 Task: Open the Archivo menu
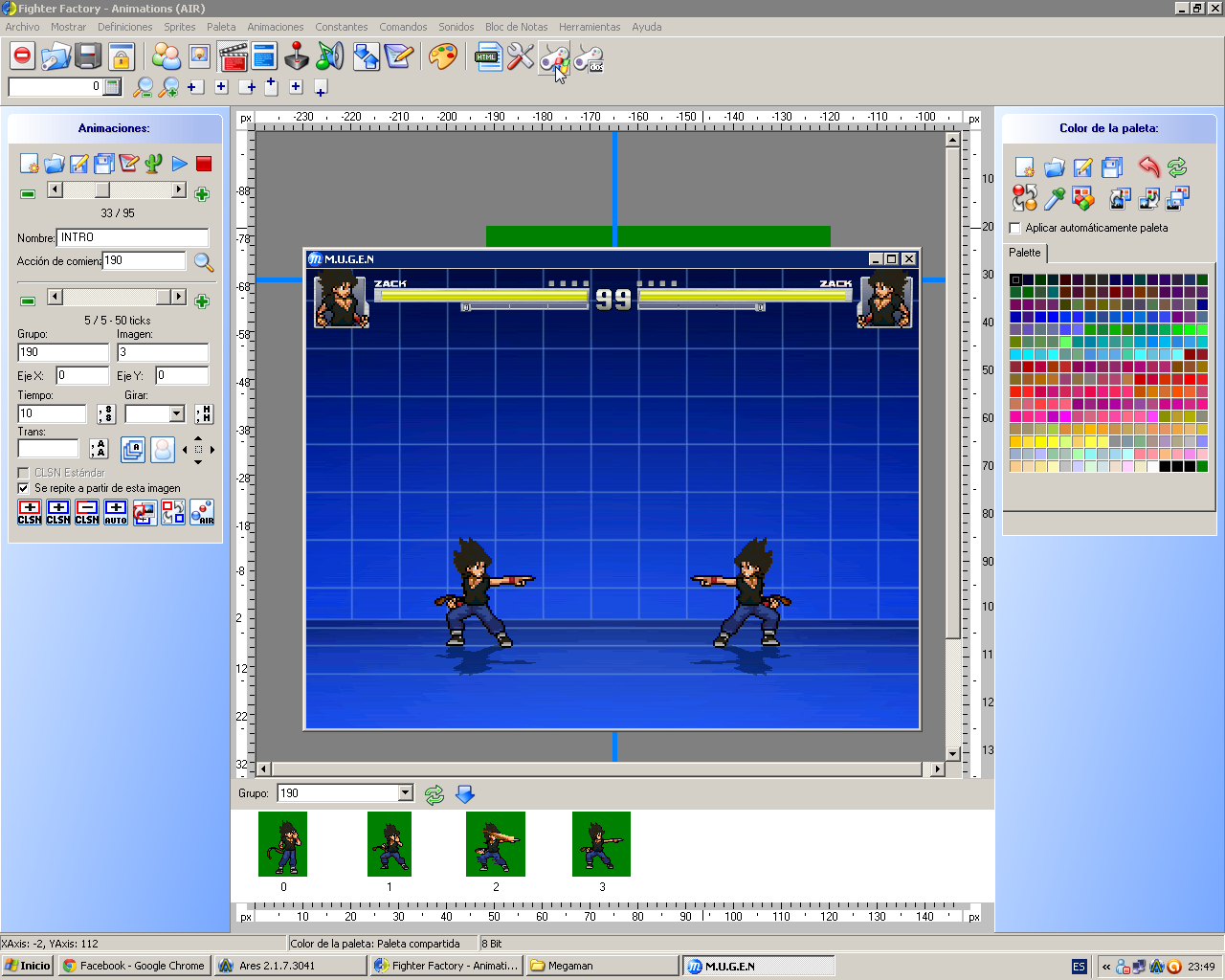click(23, 27)
